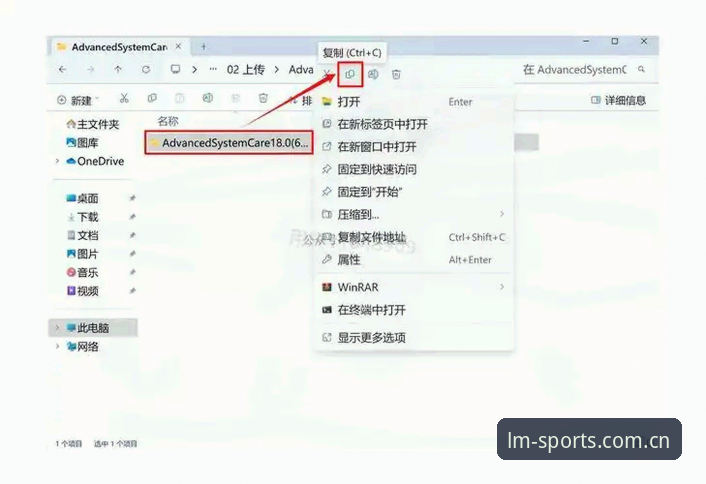This screenshot has width=706, height=484.
Task: Open 图片 in the sidebar
Action: coord(82,253)
